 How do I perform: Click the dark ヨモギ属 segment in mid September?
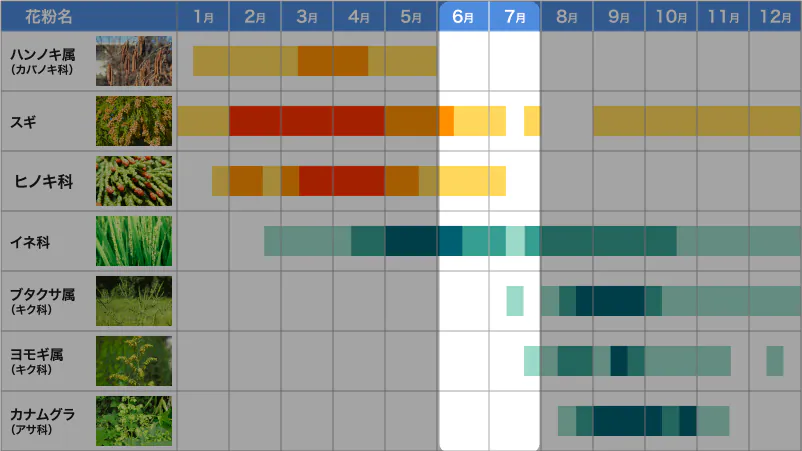619,361
